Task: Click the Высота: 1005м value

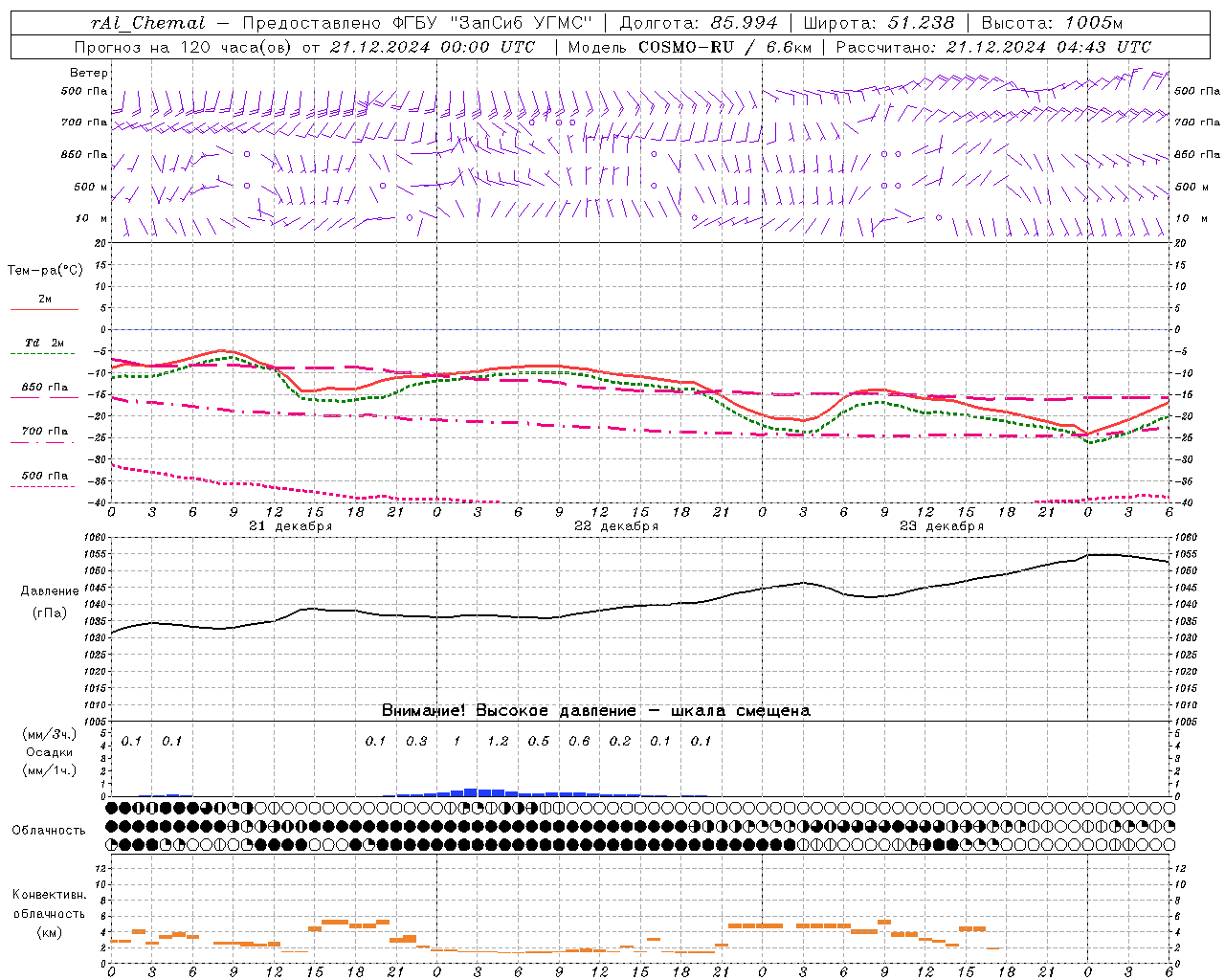Action: 1052,23
